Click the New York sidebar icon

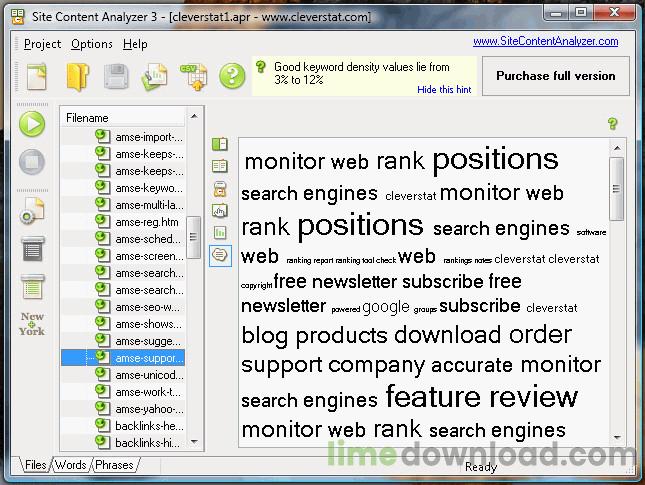[x=32, y=324]
